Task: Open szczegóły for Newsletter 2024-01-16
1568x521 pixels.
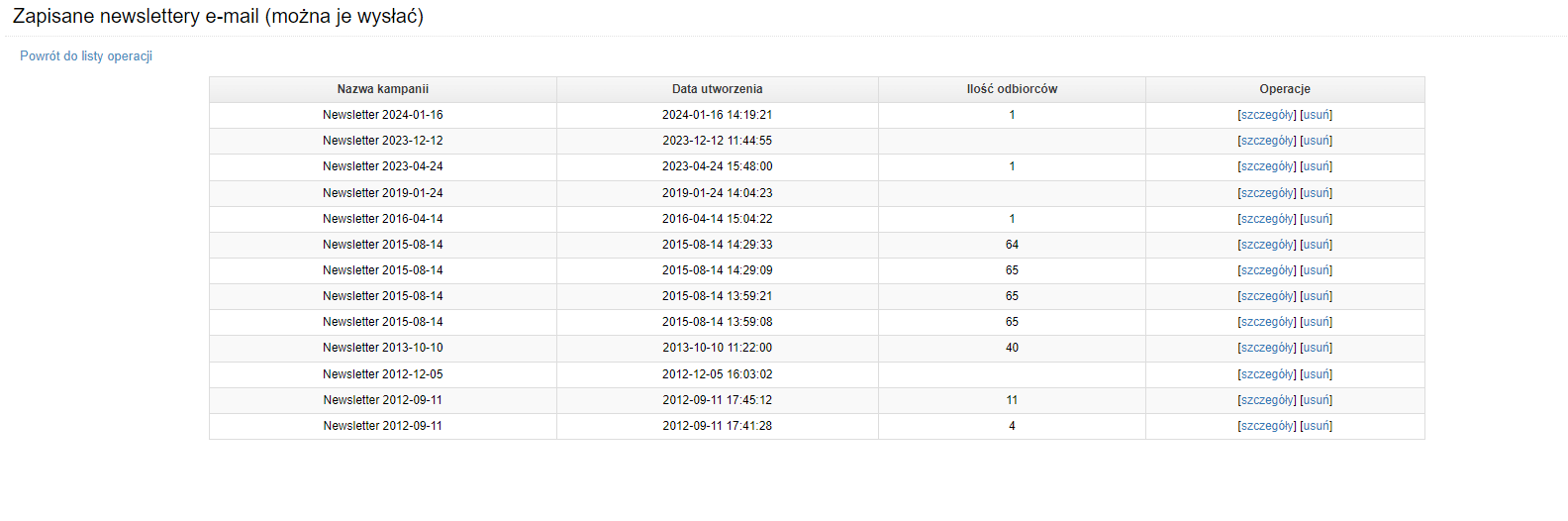Action: [1268, 115]
